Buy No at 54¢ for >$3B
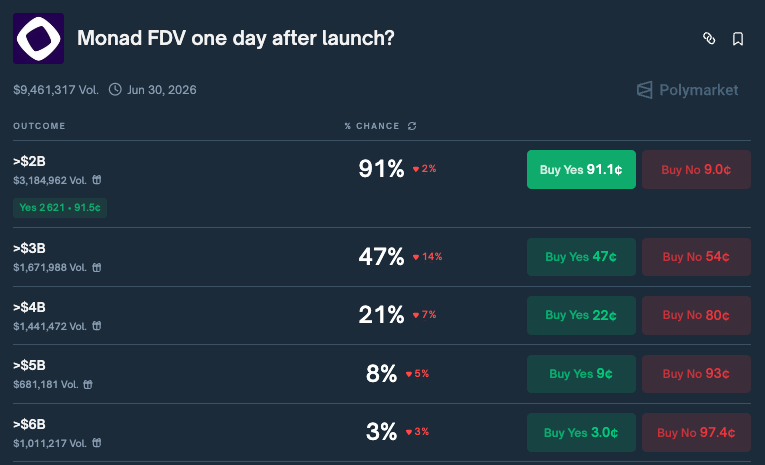The width and height of the screenshot is (765, 465). (x=696, y=256)
